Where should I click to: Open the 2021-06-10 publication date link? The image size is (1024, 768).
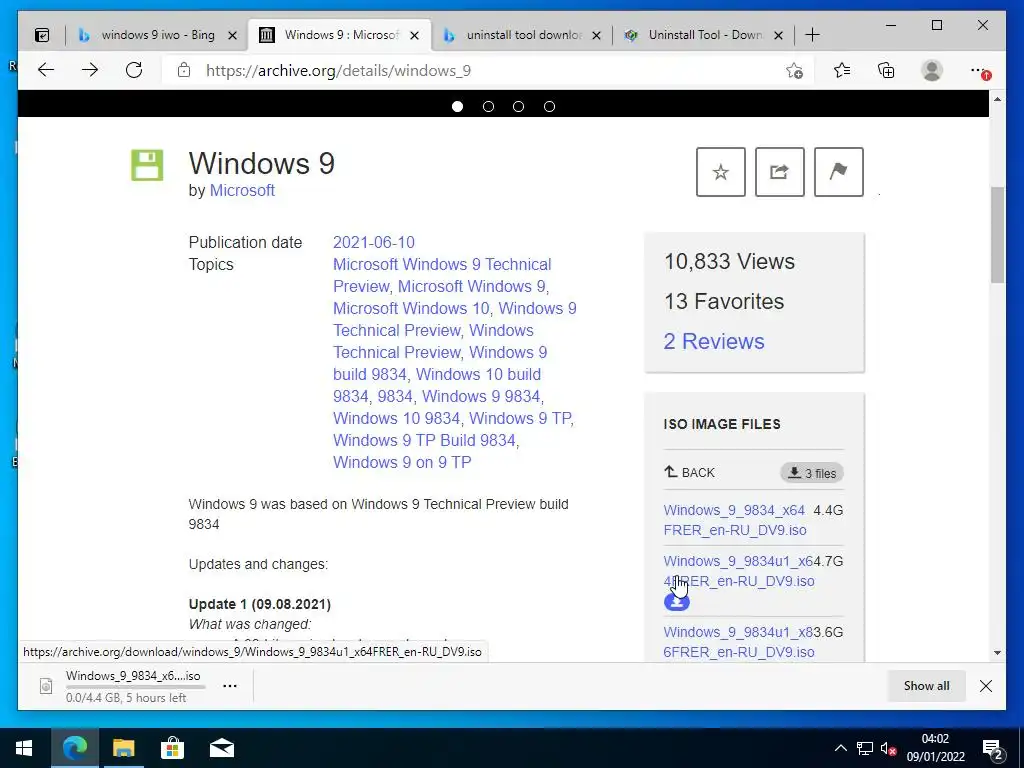(374, 242)
